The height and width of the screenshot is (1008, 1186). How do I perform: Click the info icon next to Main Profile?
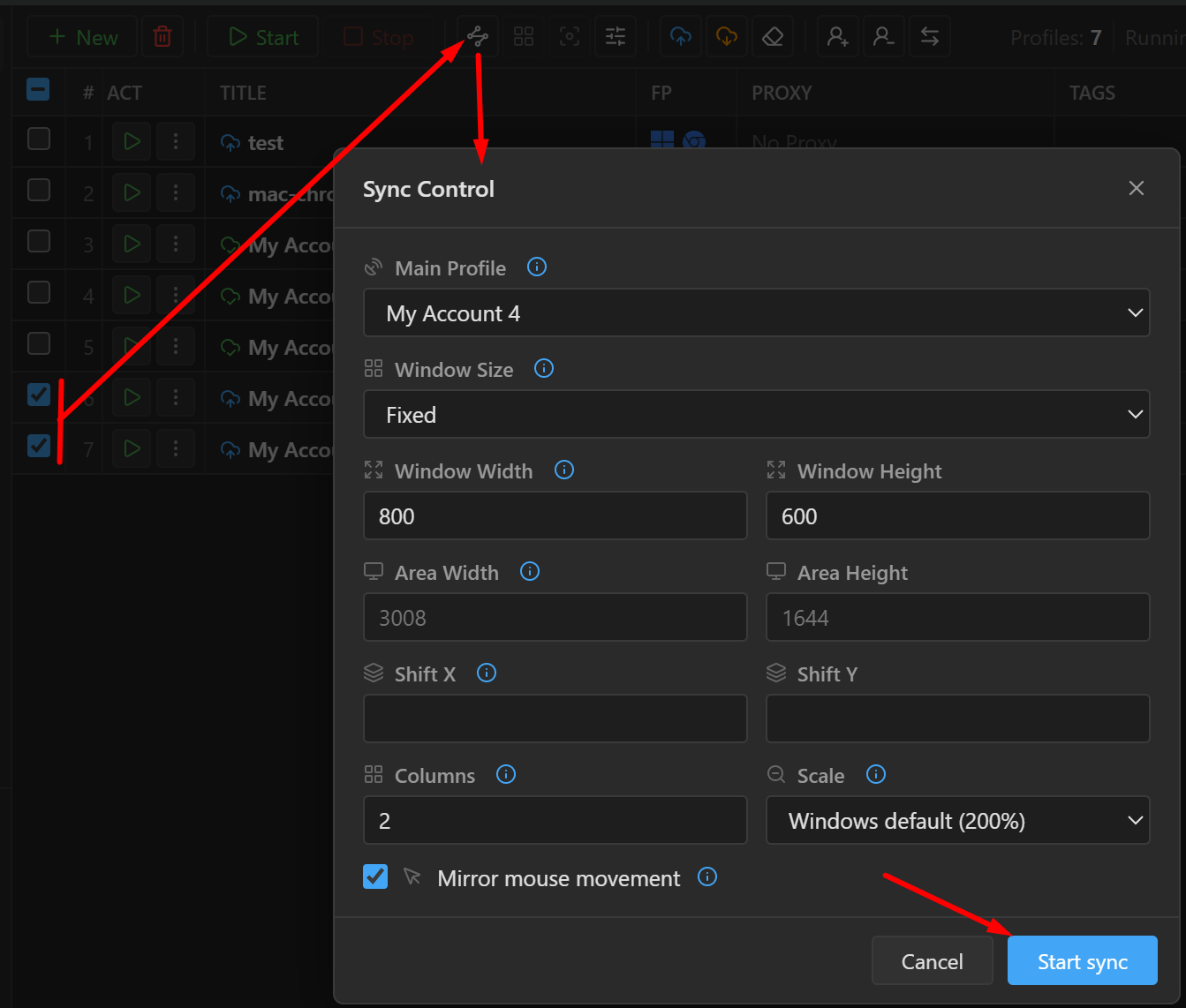[x=537, y=267]
